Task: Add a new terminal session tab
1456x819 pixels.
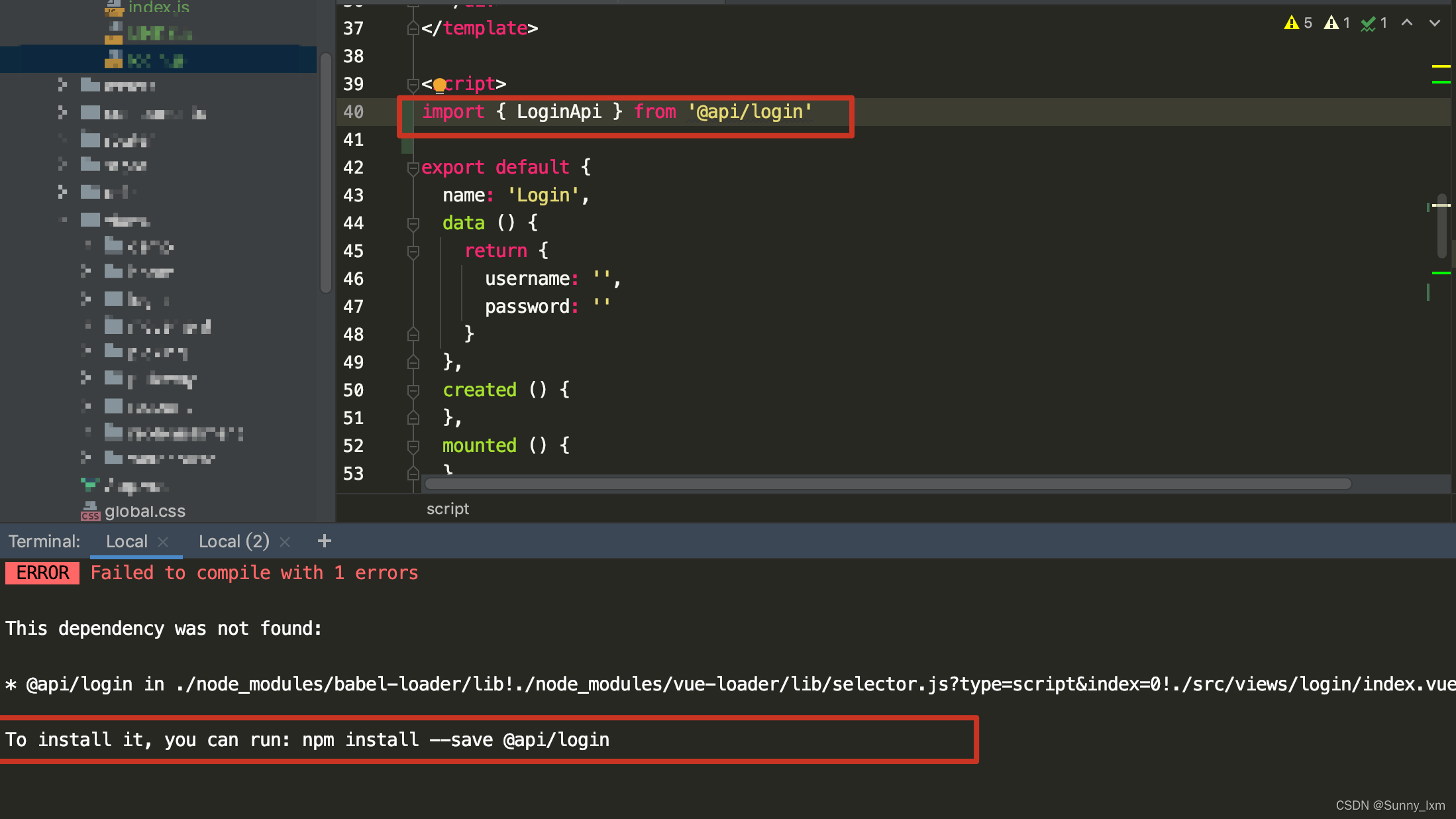Action: [324, 541]
